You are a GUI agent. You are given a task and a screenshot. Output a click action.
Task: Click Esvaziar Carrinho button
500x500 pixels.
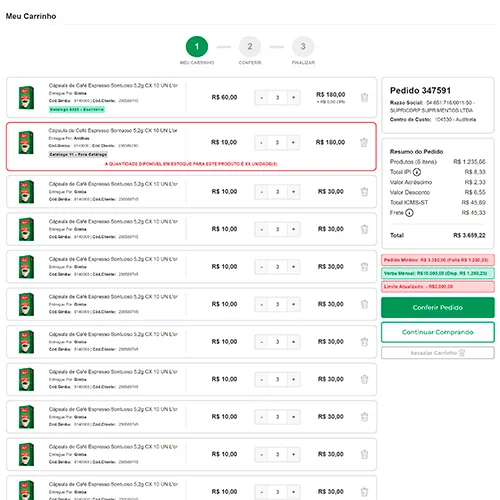pos(438,353)
